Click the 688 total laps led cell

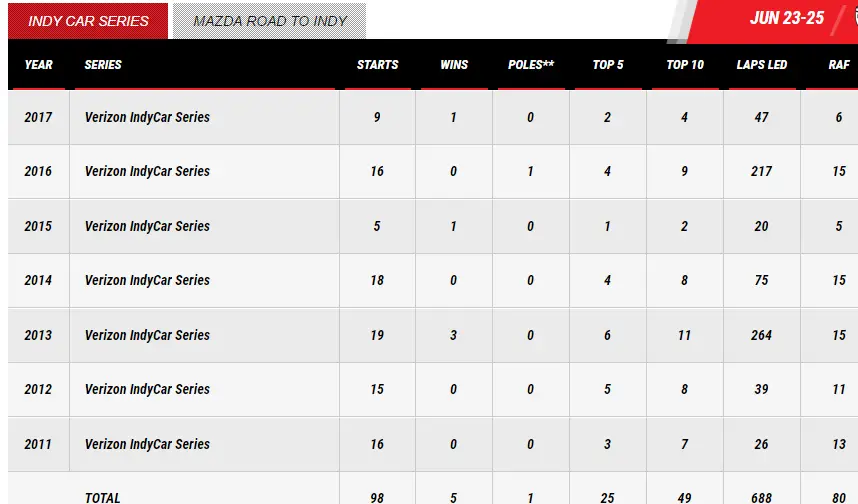(762, 497)
